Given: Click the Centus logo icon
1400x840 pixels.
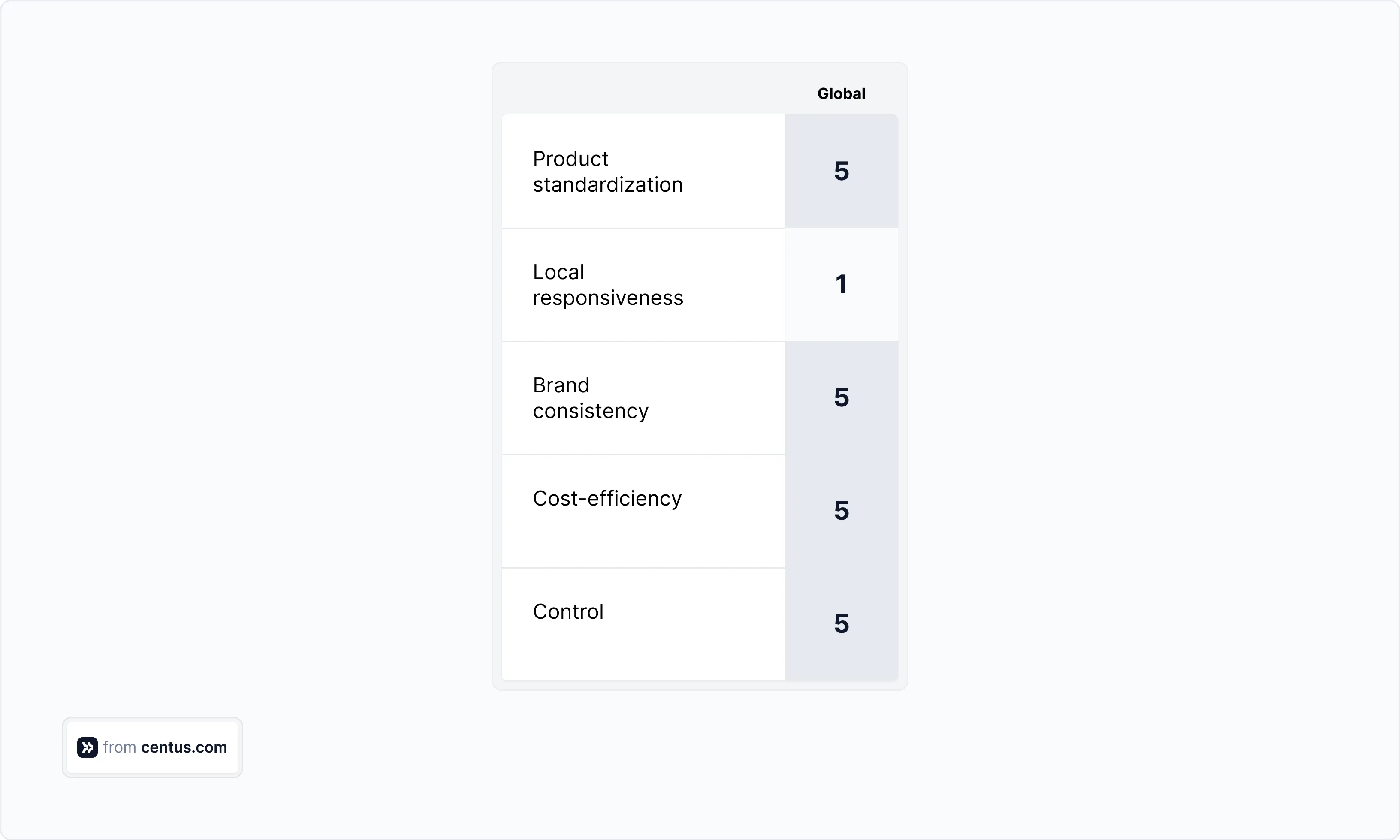Looking at the screenshot, I should pyautogui.click(x=87, y=747).
